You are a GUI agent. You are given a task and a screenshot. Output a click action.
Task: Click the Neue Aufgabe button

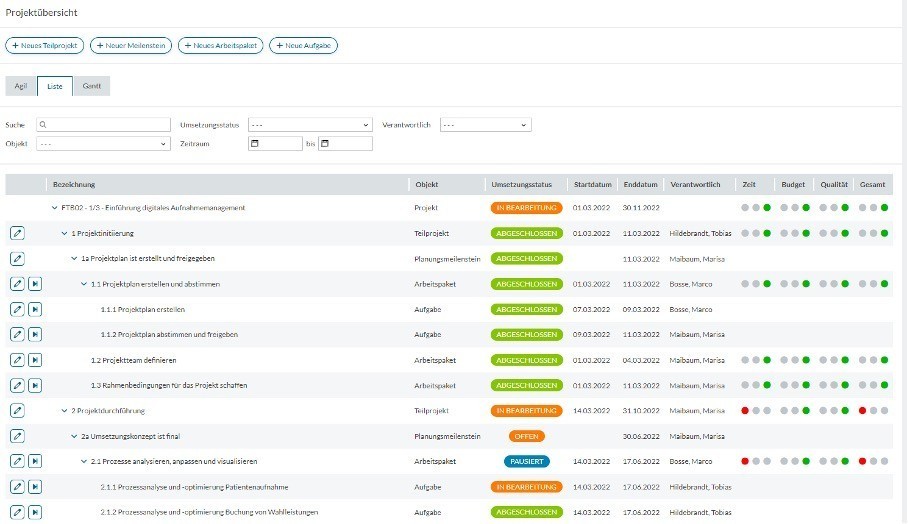click(x=303, y=45)
